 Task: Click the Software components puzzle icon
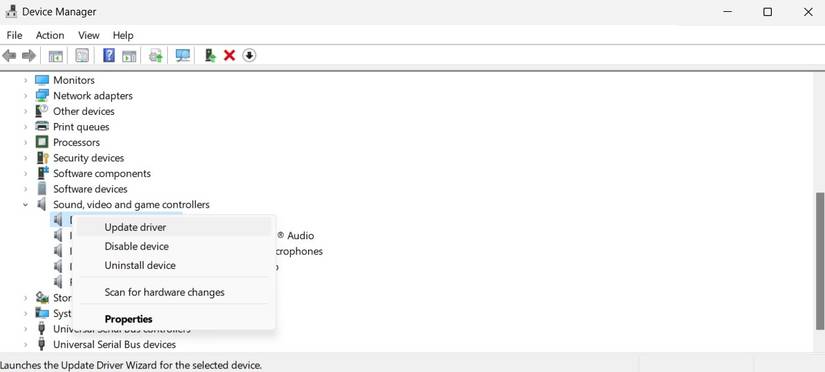(42, 173)
